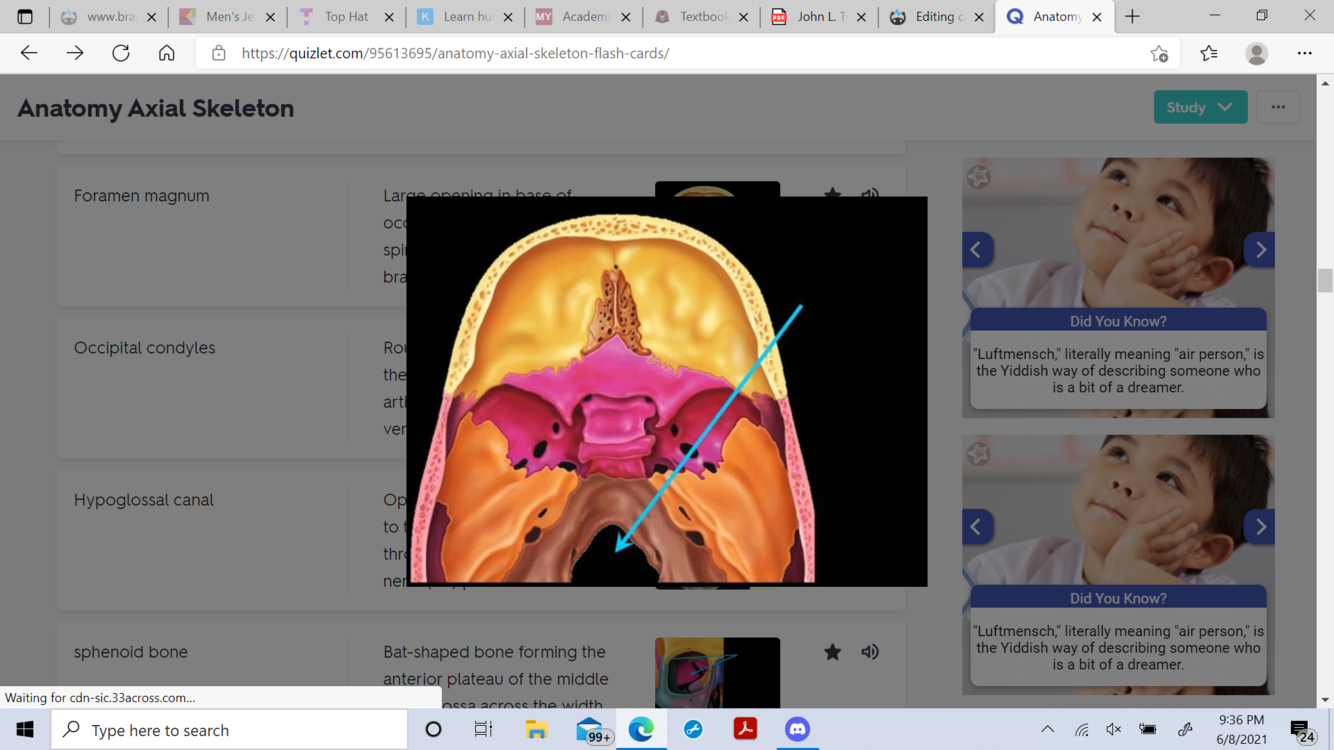Open the Windows Start menu
Image resolution: width=1334 pixels, height=750 pixels.
pos(25,730)
